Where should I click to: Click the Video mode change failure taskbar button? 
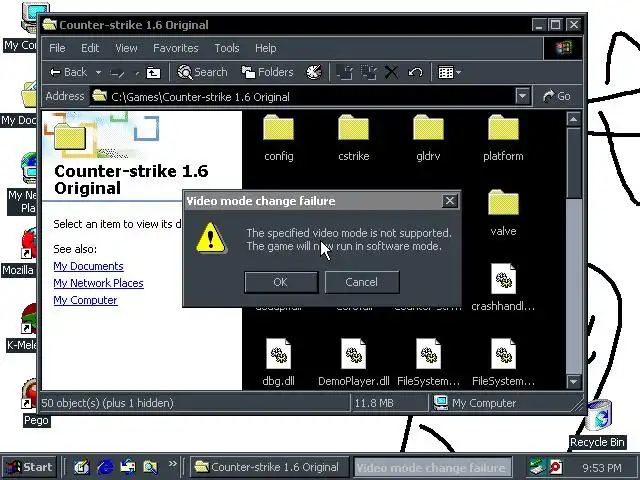point(432,467)
